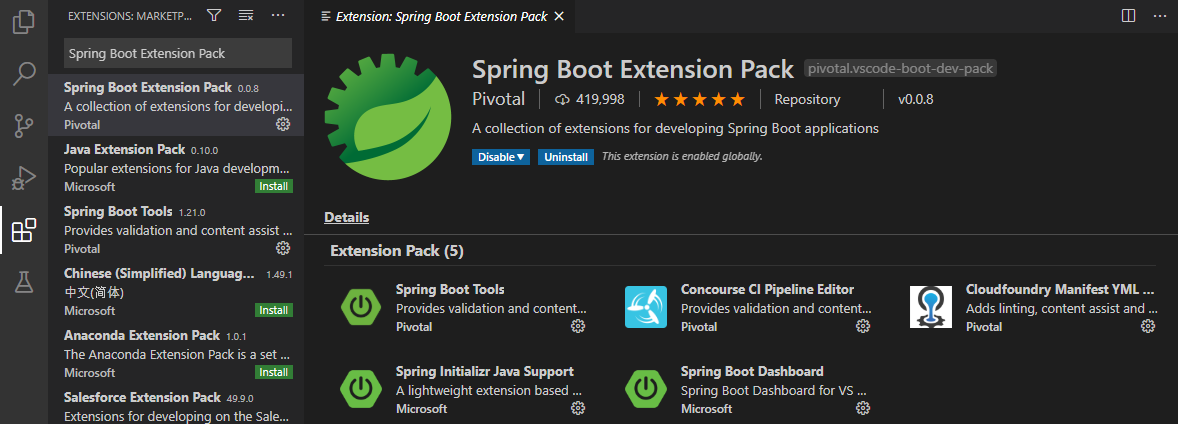Select Spring Boot Extension Pack in results list
The width and height of the screenshot is (1178, 424).
coord(177,105)
